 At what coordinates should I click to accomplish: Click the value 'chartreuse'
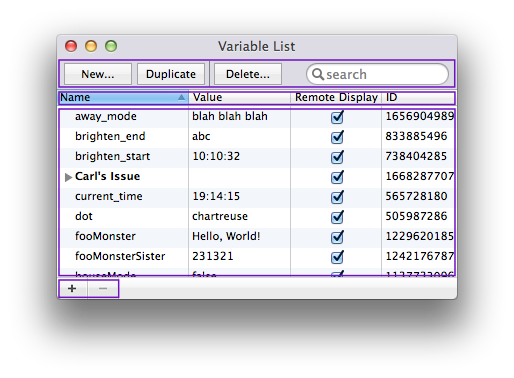pyautogui.click(x=220, y=216)
